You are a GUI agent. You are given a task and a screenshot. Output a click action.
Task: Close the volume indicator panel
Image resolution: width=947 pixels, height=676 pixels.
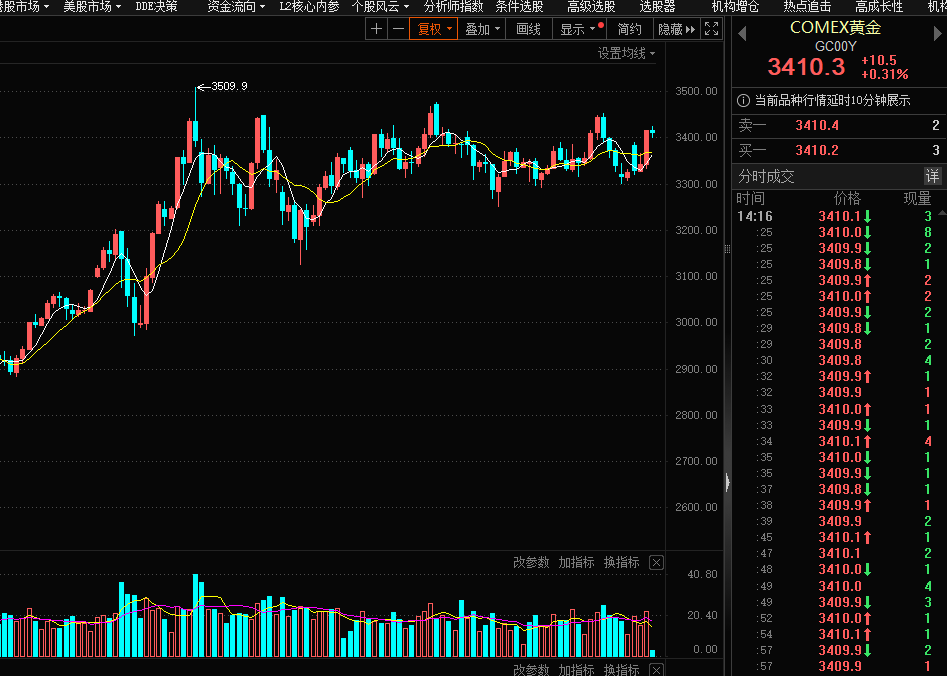[656, 562]
